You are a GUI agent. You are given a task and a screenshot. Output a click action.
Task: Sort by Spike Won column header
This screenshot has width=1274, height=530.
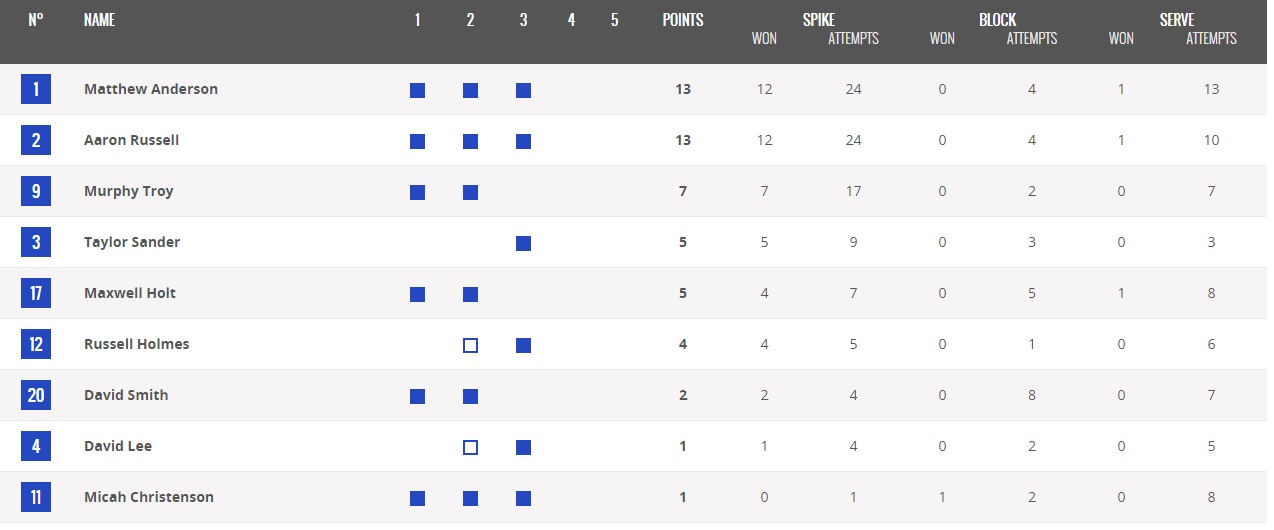[x=764, y=39]
